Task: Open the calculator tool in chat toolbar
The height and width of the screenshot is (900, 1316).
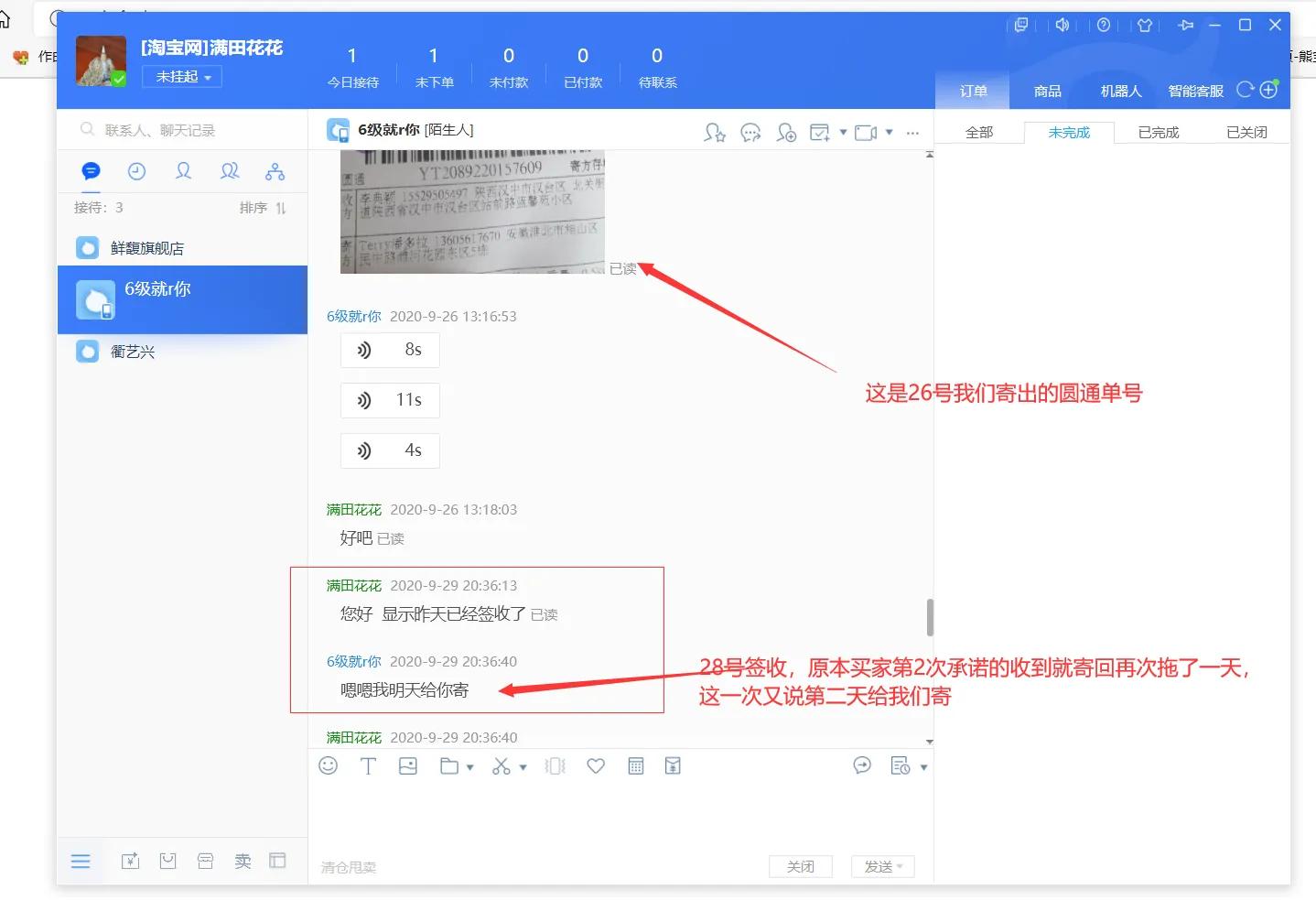Action: point(636,765)
